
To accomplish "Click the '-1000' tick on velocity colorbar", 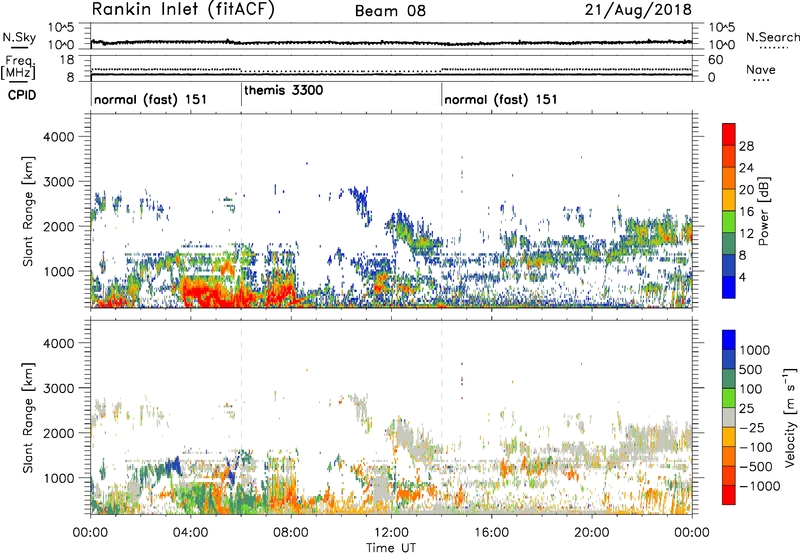I will click(760, 486).
